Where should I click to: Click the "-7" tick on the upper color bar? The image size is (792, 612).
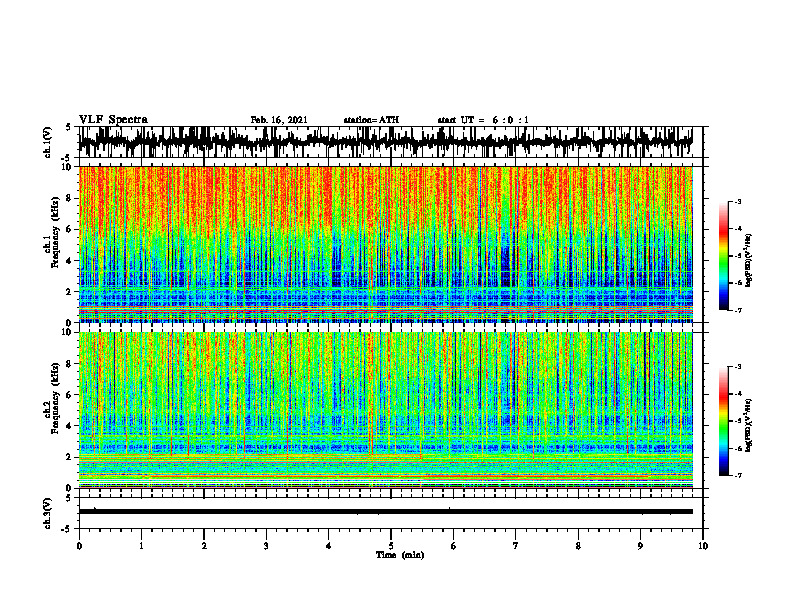tap(737, 310)
